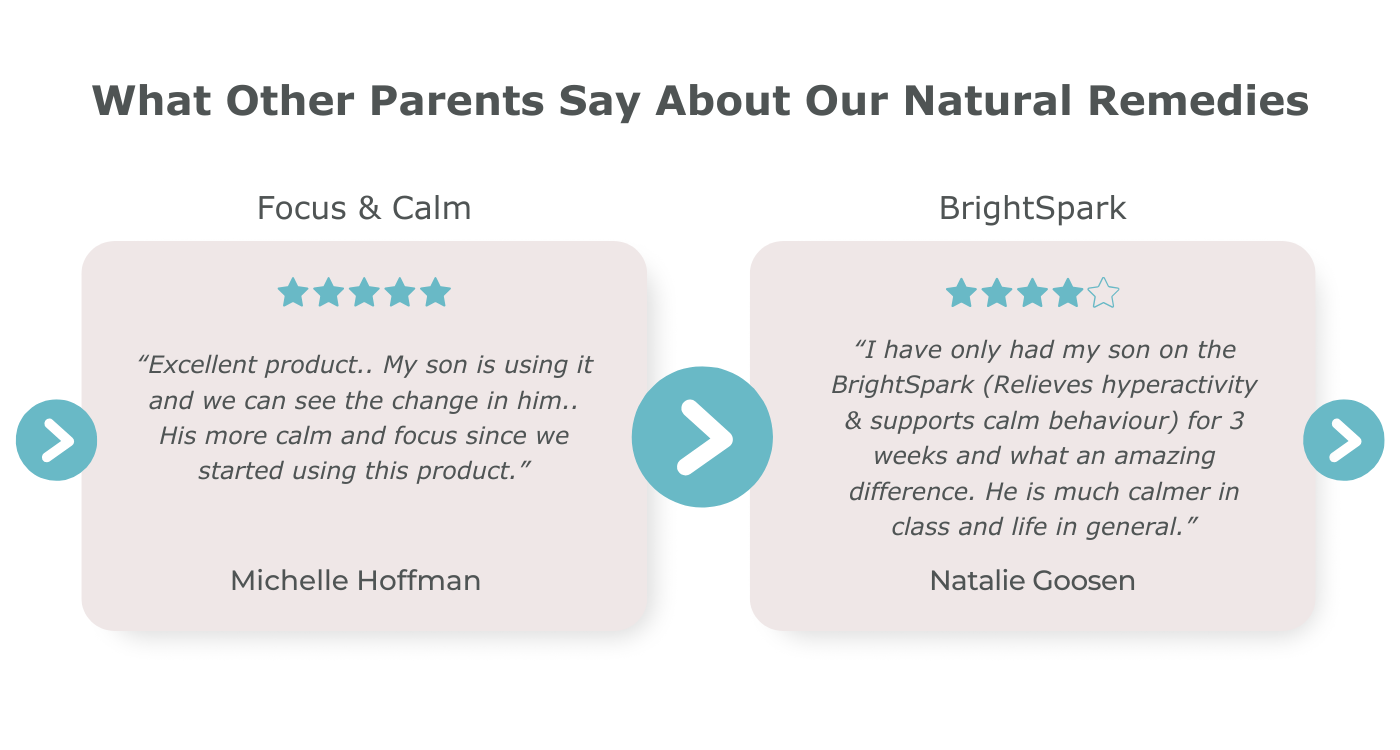Click reviewer name Natalie Goosen
The height and width of the screenshot is (750, 1400).
(x=1032, y=580)
